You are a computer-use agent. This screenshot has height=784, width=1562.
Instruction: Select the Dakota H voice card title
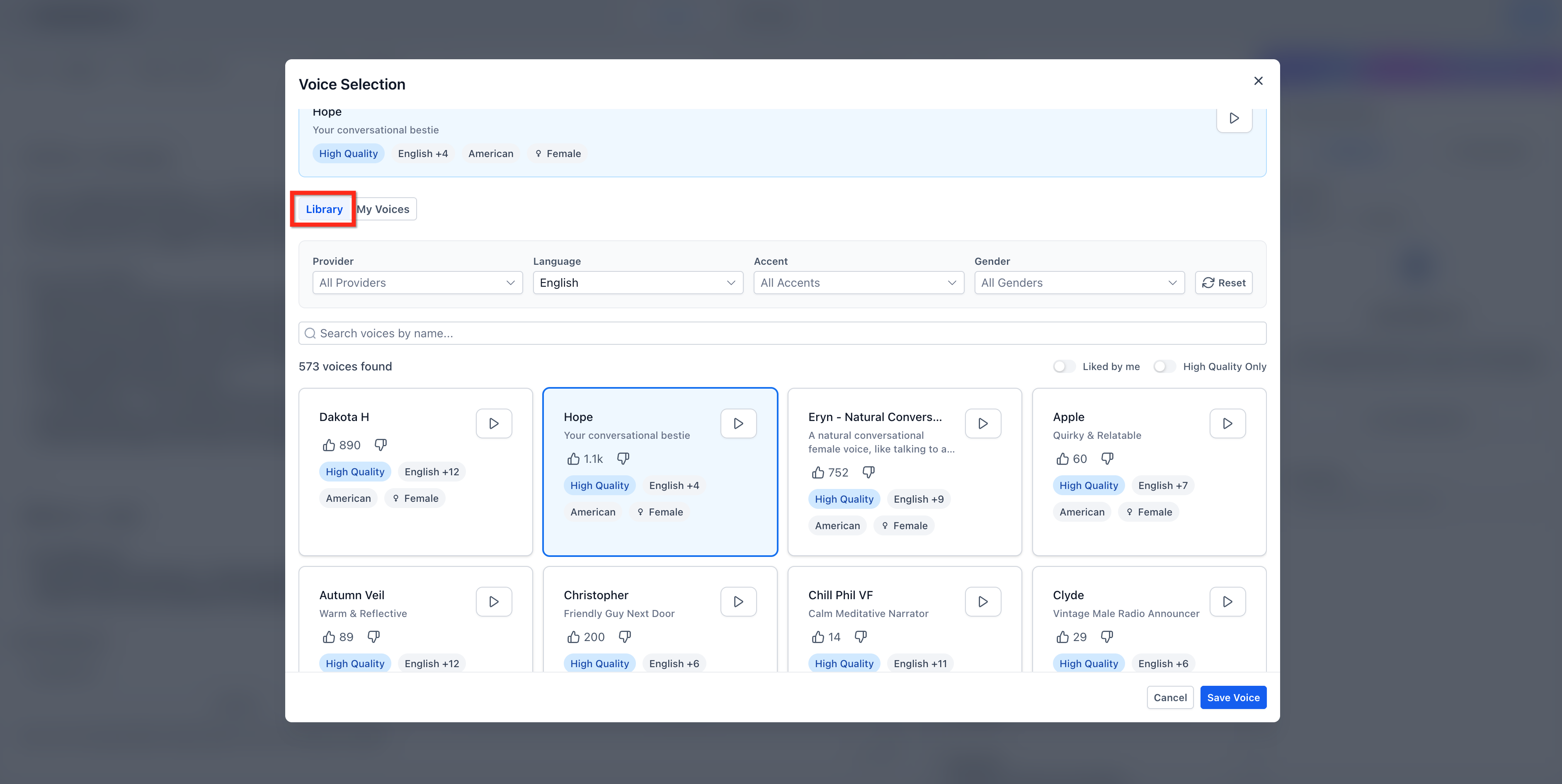click(344, 417)
